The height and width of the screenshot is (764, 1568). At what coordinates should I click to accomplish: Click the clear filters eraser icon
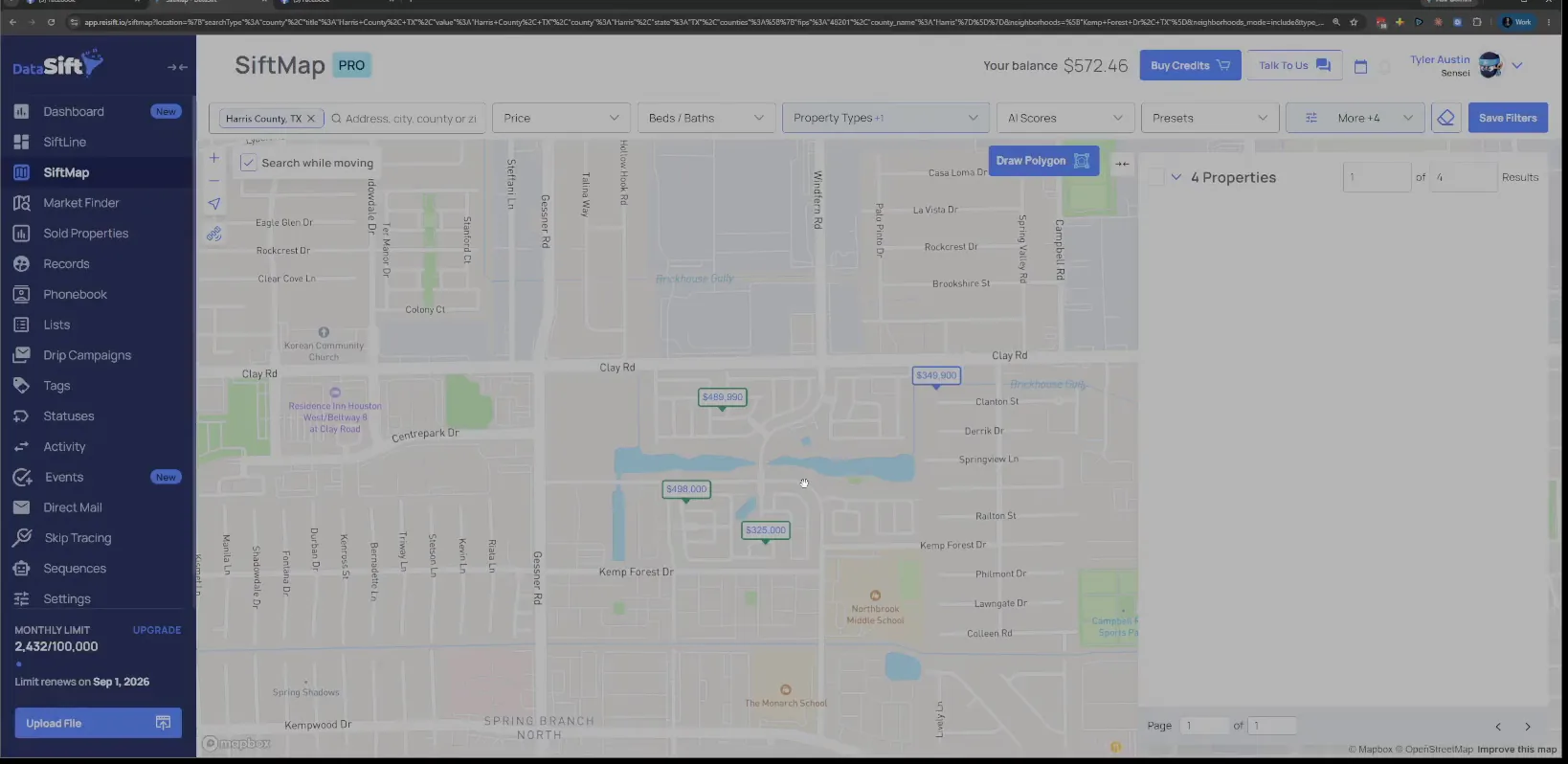tap(1445, 118)
